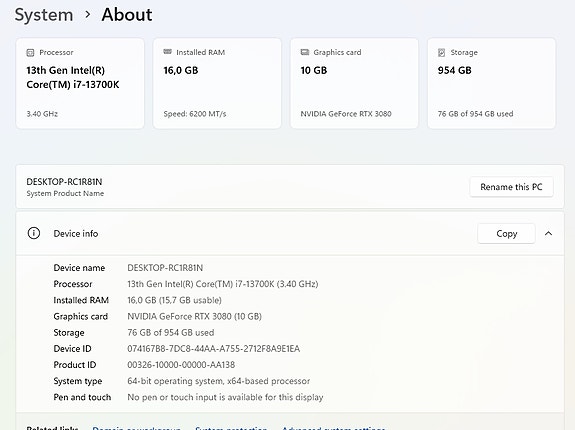Viewport: 575px width, 430px height.
Task: Open the RTX 3080 Graphics card tile
Action: (x=354, y=84)
